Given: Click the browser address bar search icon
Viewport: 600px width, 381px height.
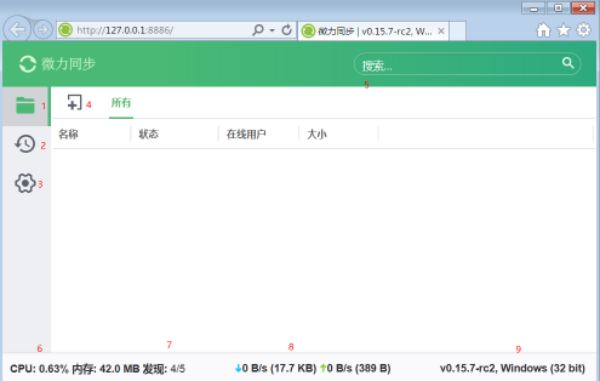Looking at the screenshot, I should [x=258, y=29].
